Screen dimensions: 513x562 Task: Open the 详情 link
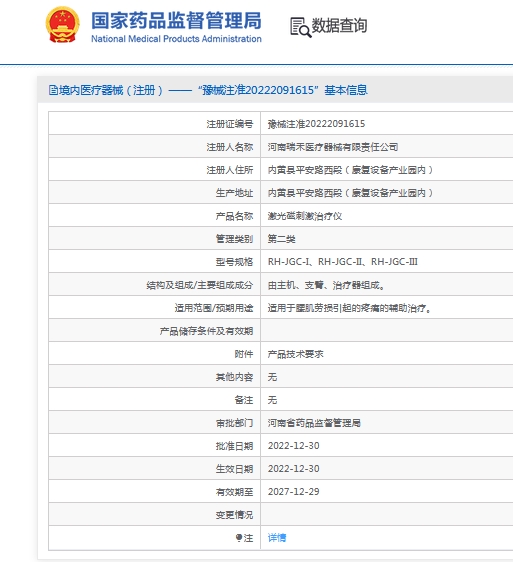point(277,538)
